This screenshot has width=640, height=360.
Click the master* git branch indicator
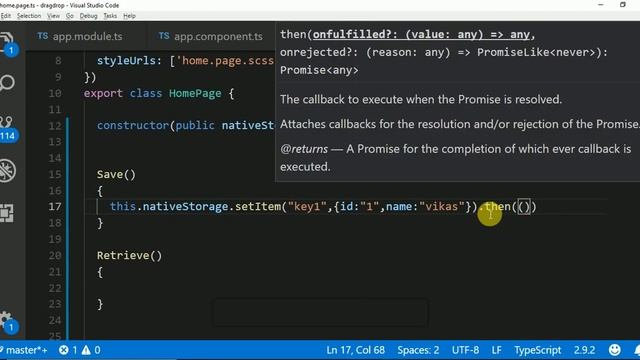(24, 350)
